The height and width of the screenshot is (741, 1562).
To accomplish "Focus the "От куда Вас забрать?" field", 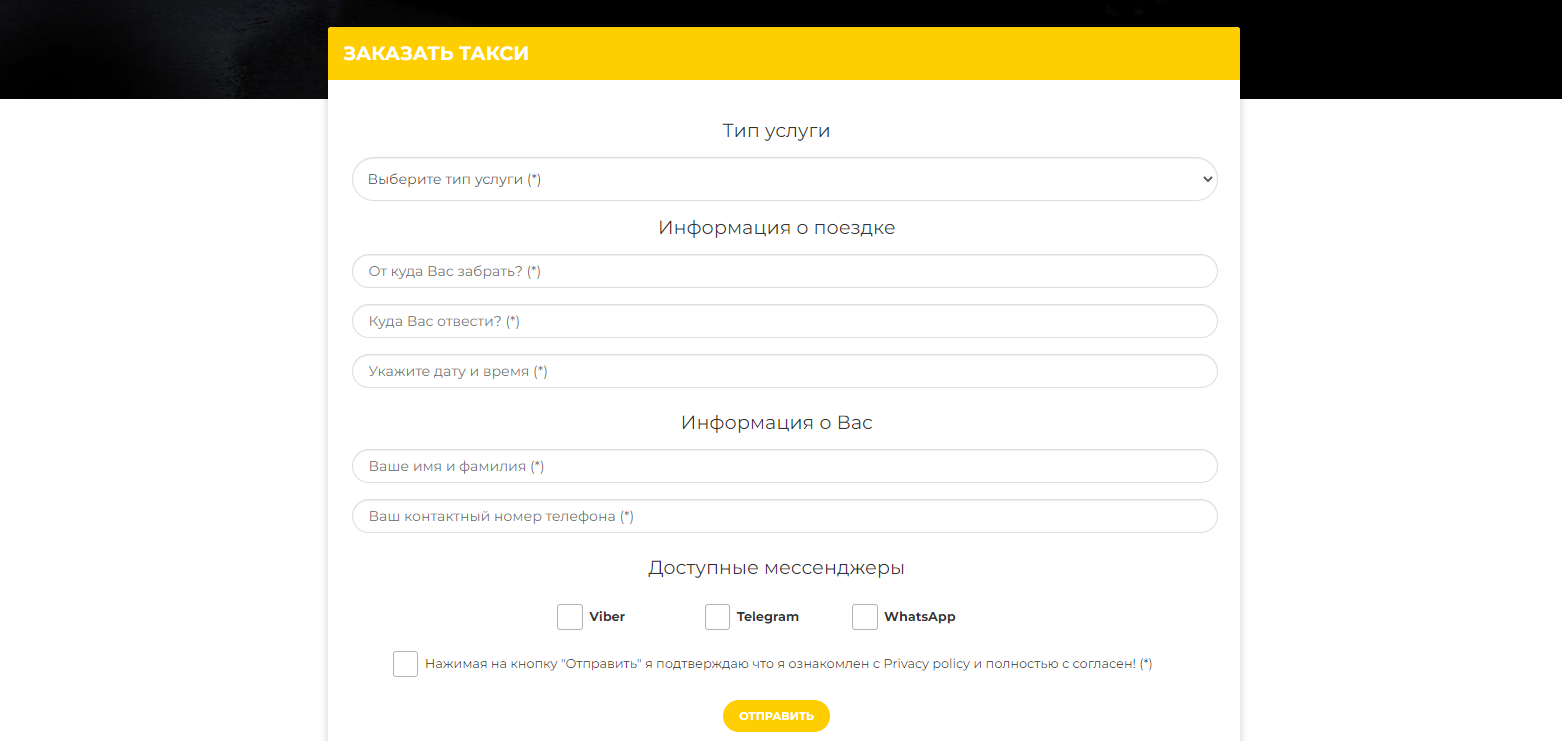I will coord(783,271).
